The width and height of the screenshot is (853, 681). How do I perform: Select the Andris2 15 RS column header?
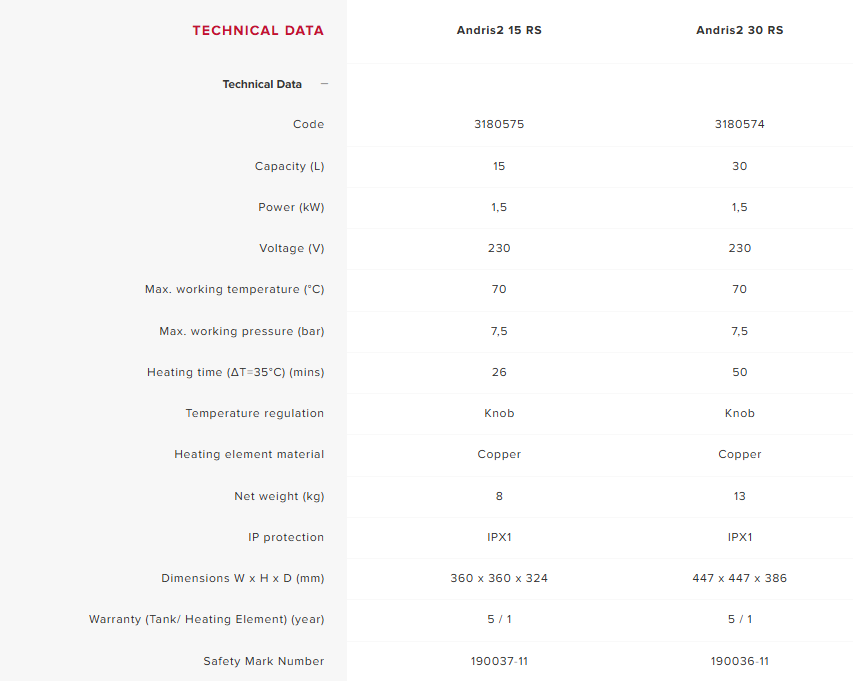point(499,30)
